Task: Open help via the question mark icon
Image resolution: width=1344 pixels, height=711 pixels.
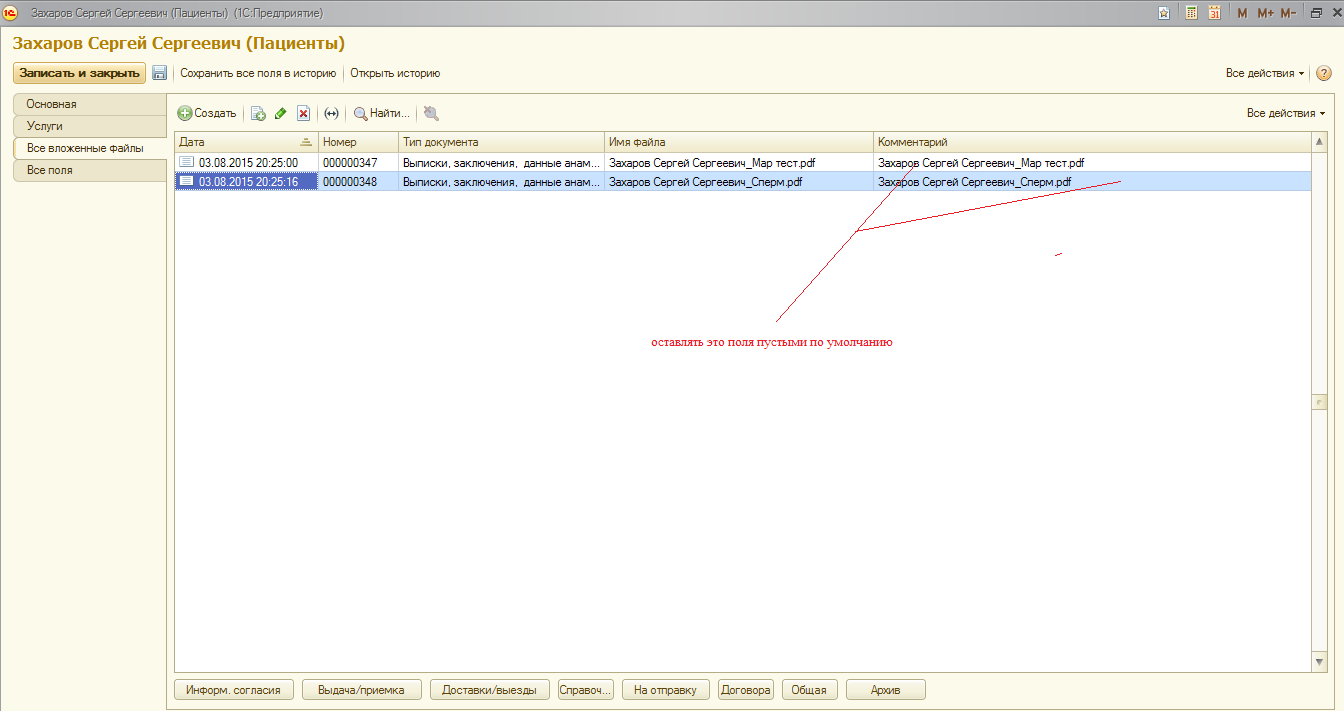Action: point(1324,73)
